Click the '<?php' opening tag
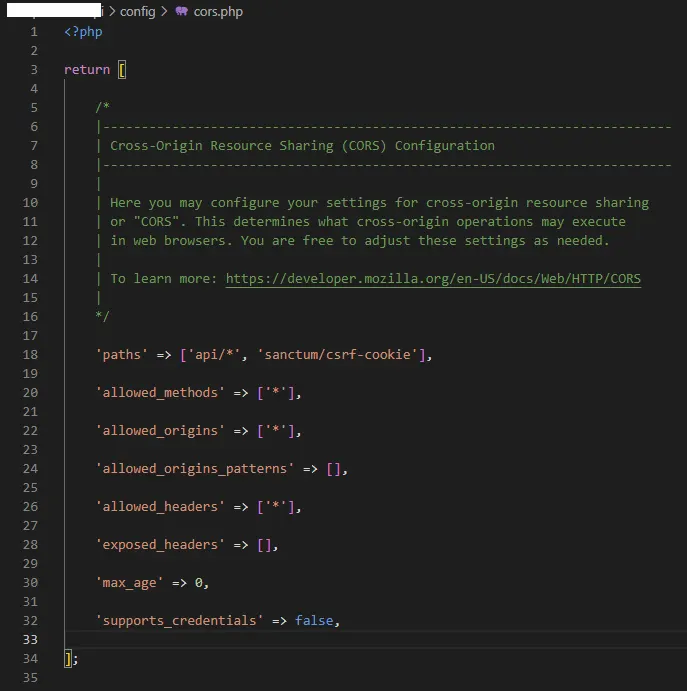The height and width of the screenshot is (691, 687). (x=83, y=32)
